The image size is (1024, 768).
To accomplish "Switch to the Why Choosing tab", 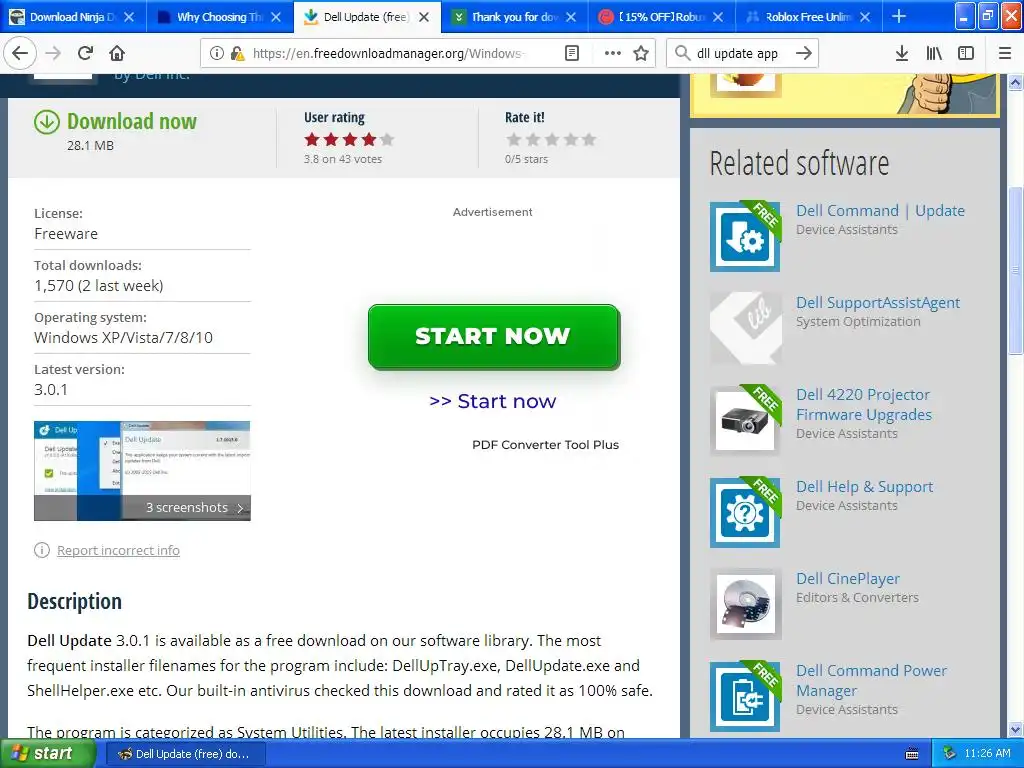I will click(220, 16).
